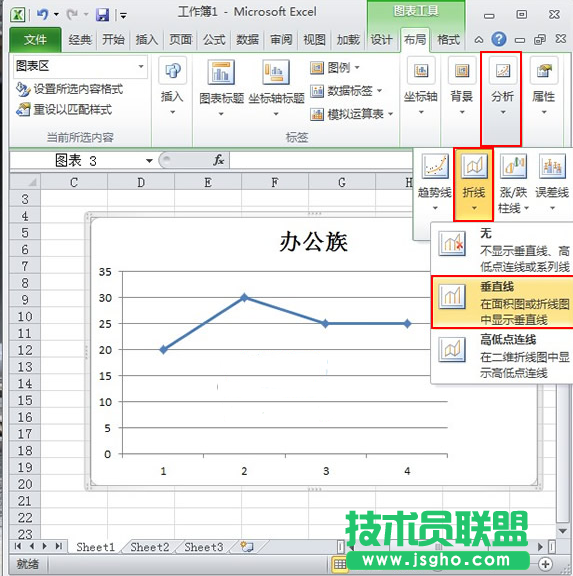Open the 背景 dropdown arrow
The height and width of the screenshot is (576, 573).
462,112
